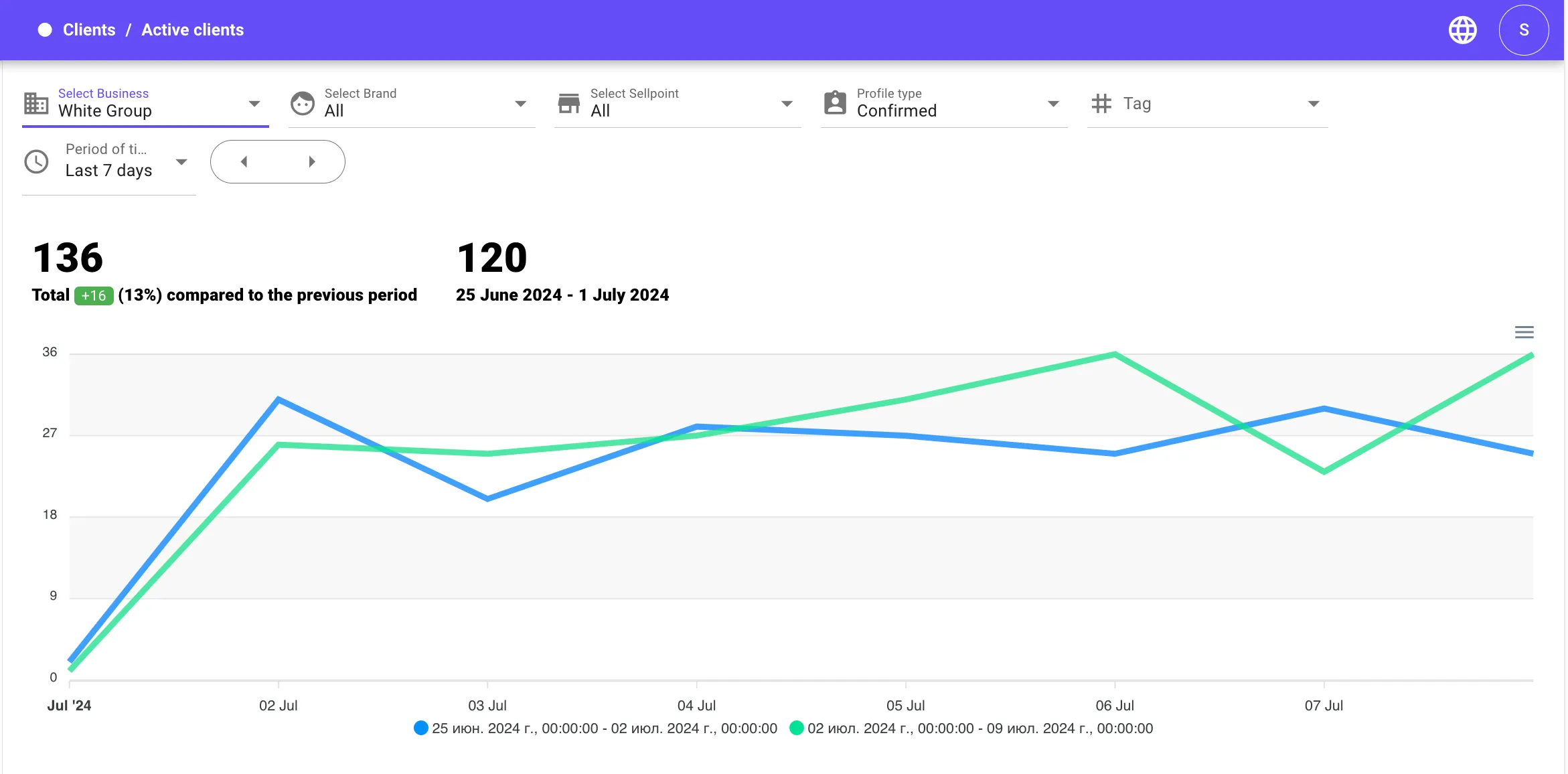
Task: Click the white circle menu icon
Action: [x=45, y=30]
